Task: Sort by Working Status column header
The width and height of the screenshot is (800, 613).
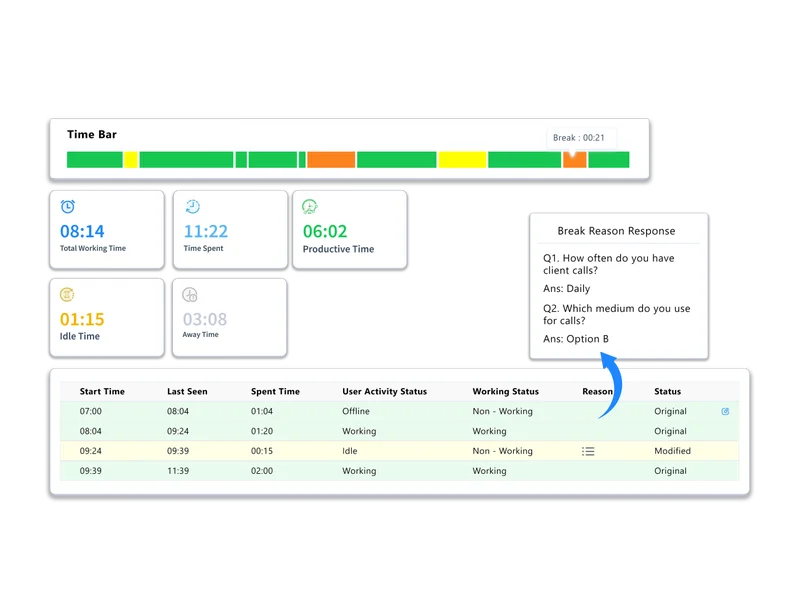Action: [506, 391]
